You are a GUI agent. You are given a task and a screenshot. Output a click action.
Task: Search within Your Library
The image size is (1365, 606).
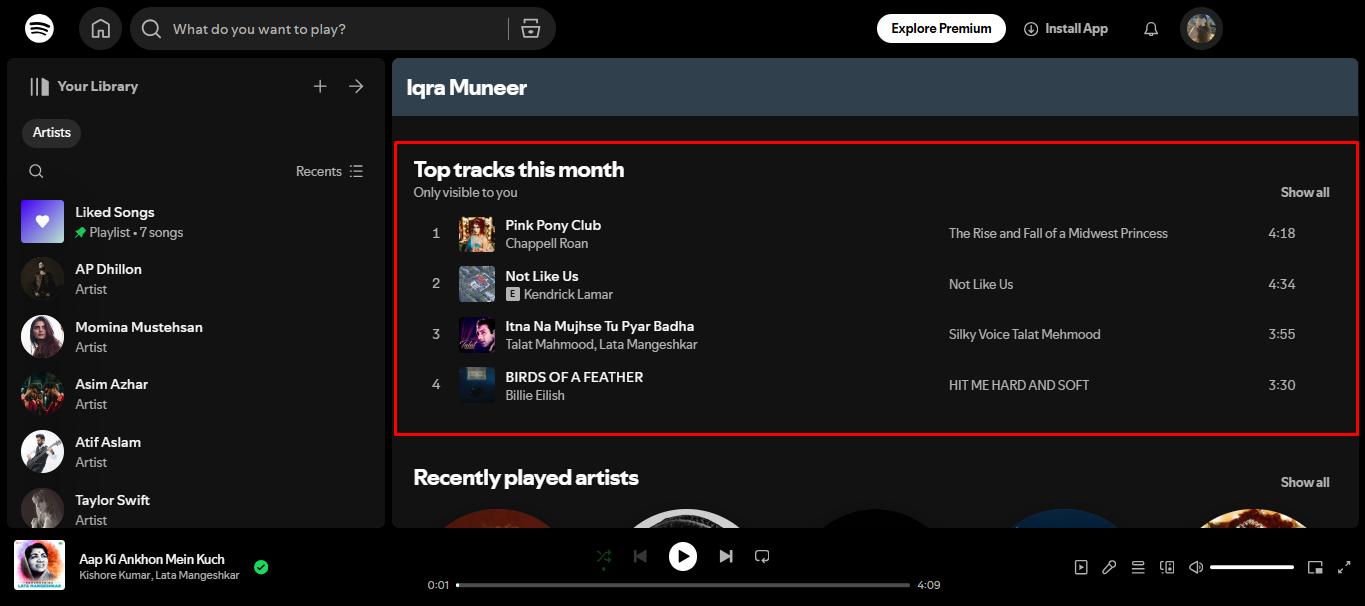pyautogui.click(x=36, y=171)
